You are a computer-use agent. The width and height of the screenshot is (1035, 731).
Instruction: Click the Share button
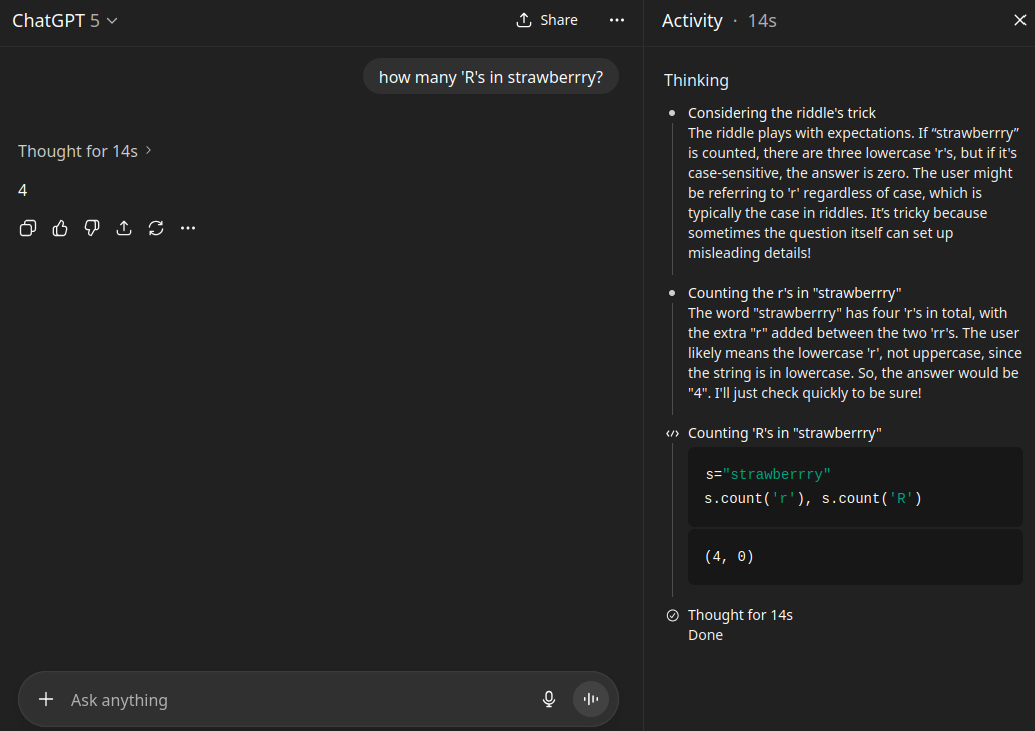[x=547, y=20]
